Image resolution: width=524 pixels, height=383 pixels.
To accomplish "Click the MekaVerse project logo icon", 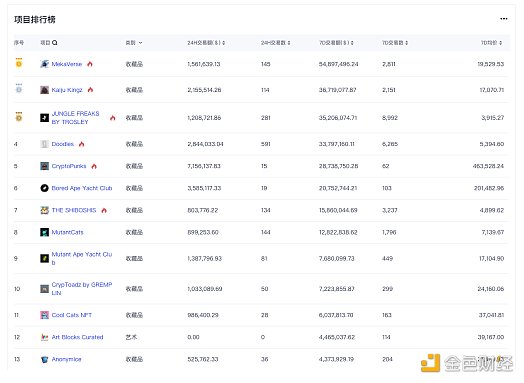I will coord(44,64).
